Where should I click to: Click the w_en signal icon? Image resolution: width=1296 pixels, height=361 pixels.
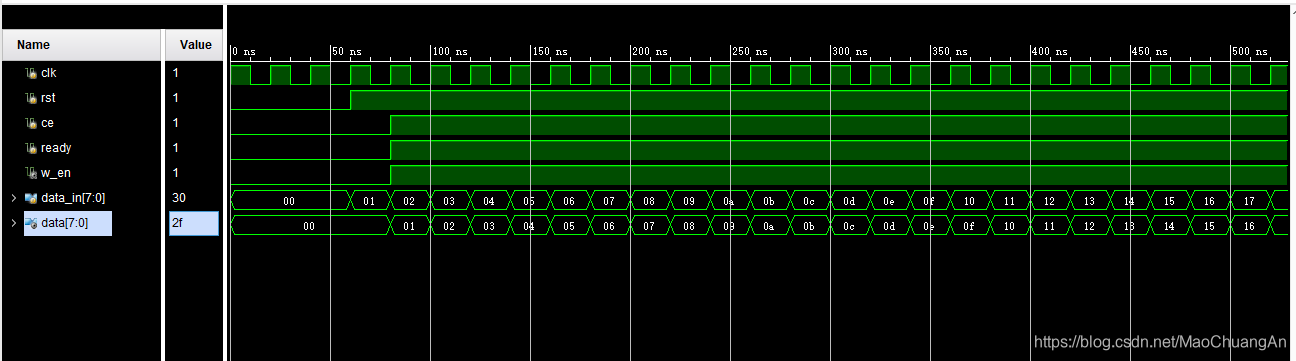[30, 173]
